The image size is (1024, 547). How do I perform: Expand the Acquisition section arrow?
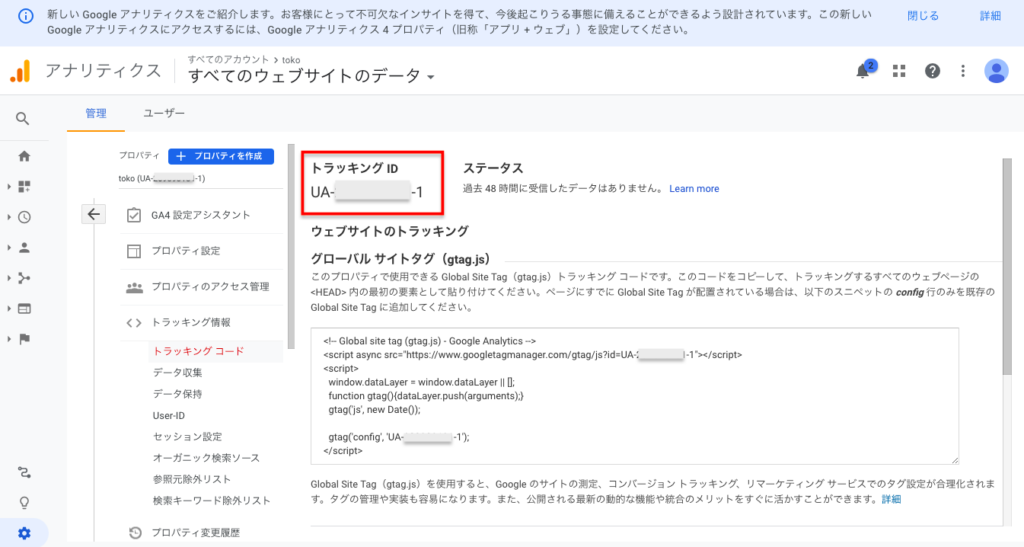pos(9,278)
